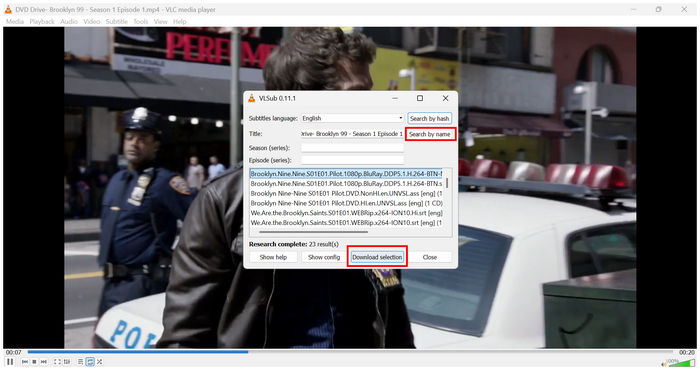The height and width of the screenshot is (370, 700).
Task: Toggle fullscreen video mode
Action: (57, 362)
